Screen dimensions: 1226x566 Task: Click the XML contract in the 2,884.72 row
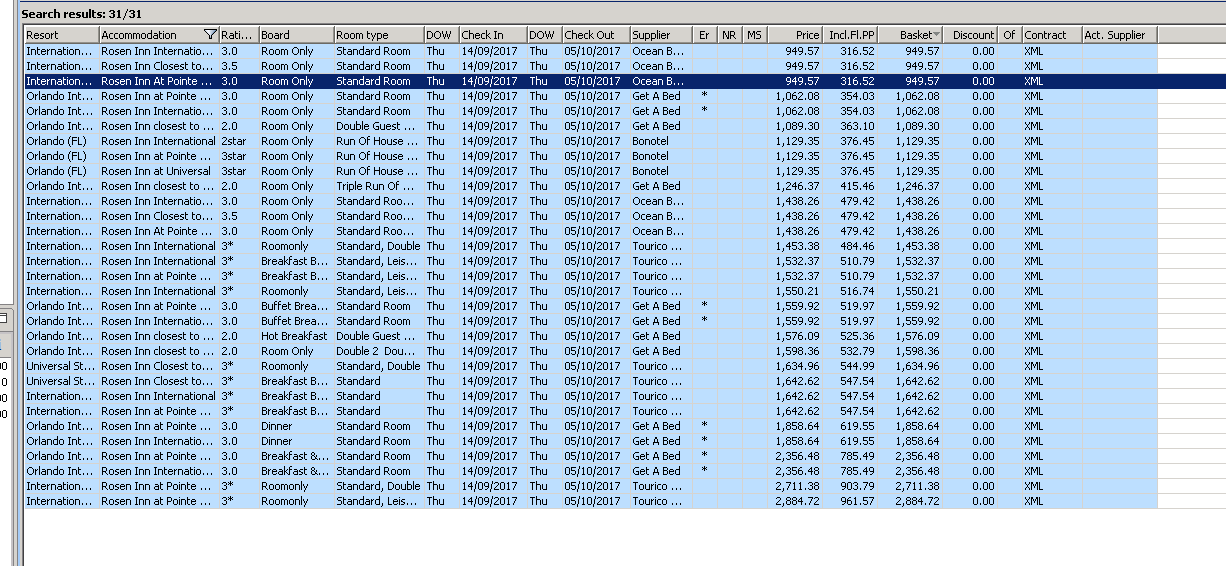tap(1034, 501)
